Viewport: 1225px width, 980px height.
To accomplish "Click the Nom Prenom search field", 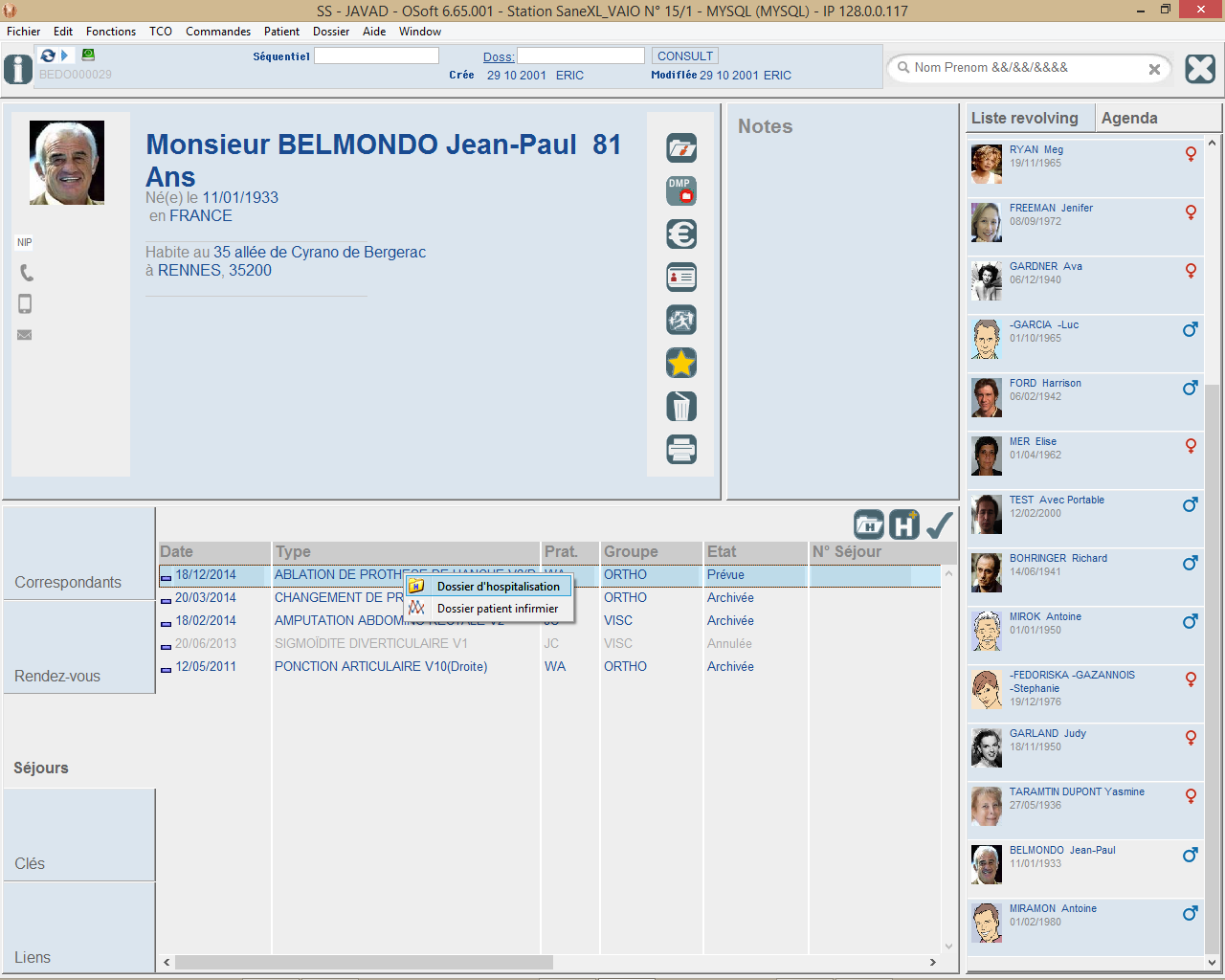I will [x=1024, y=68].
